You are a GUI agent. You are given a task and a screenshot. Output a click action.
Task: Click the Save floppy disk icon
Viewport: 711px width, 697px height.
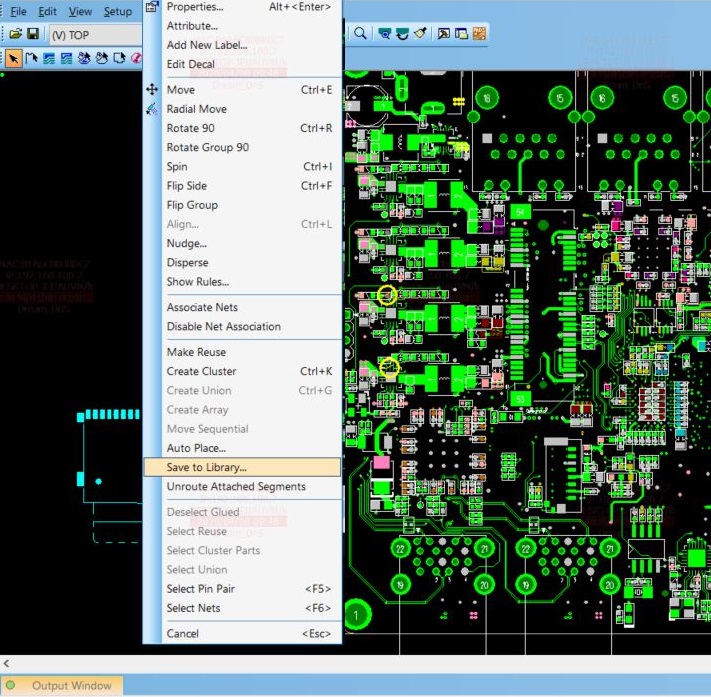pos(33,34)
